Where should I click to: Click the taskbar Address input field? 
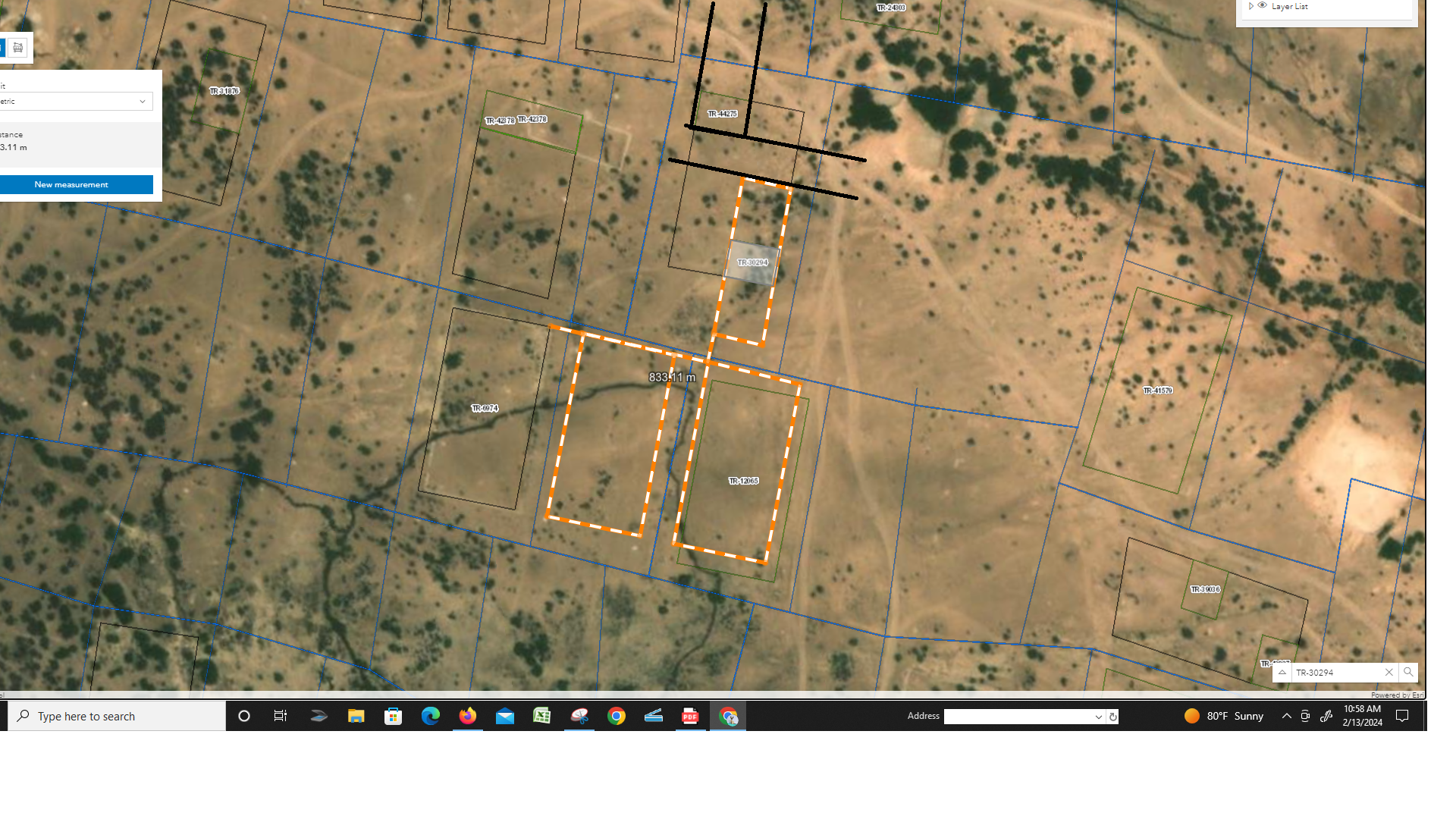pyautogui.click(x=1018, y=717)
